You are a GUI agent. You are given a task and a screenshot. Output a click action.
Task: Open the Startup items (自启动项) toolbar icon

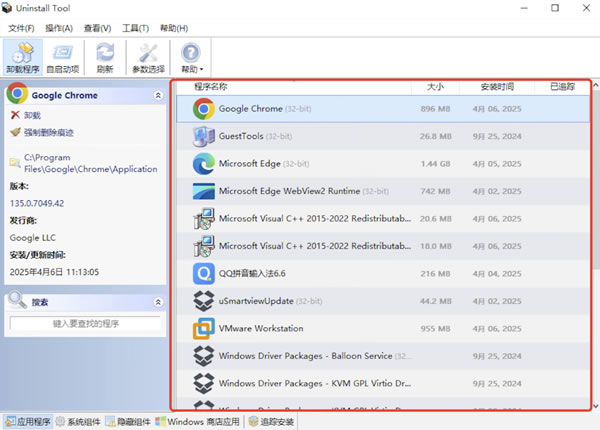pos(64,59)
